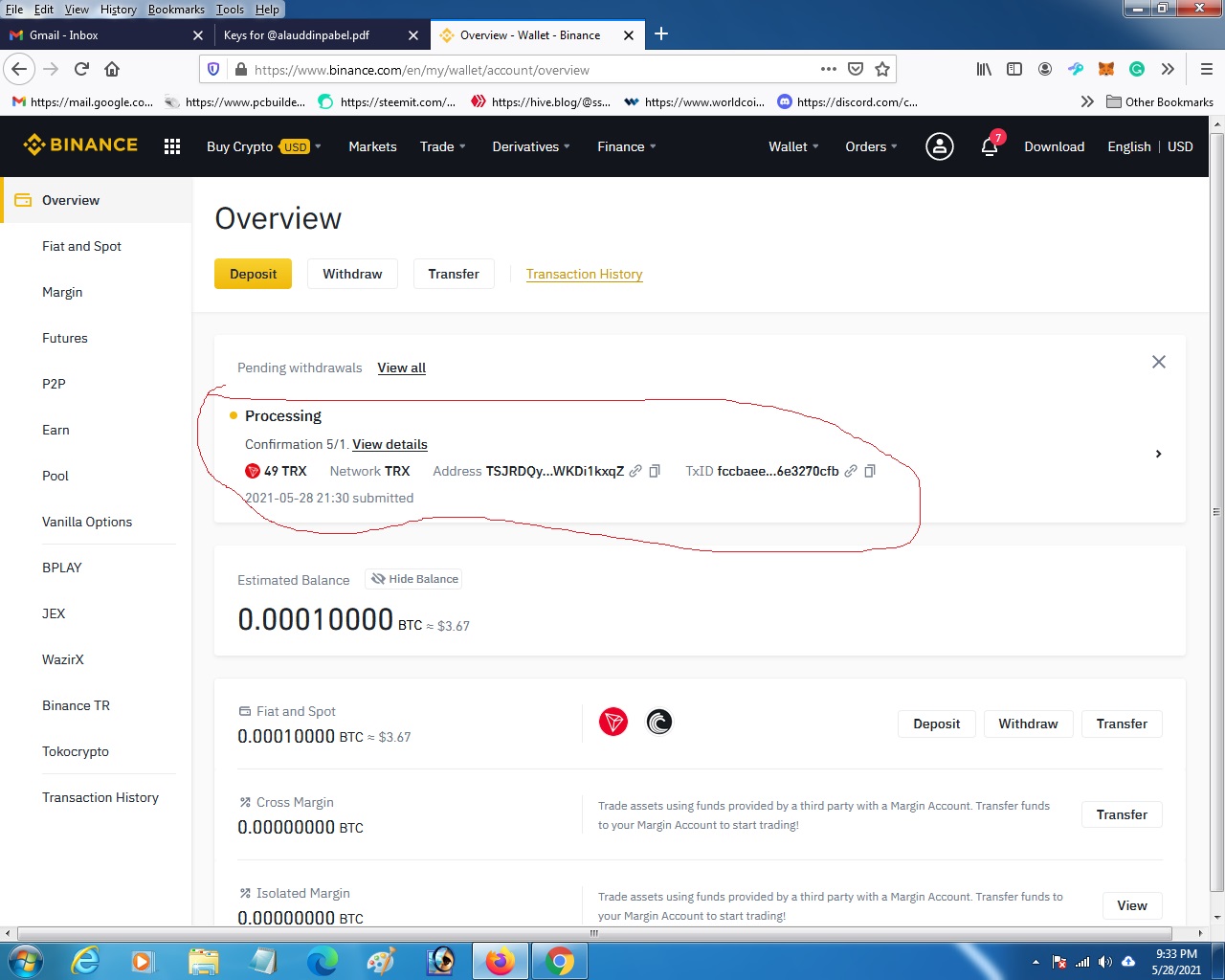The image size is (1225, 980).
Task: Expand the Finance dropdown
Action: pyautogui.click(x=627, y=146)
